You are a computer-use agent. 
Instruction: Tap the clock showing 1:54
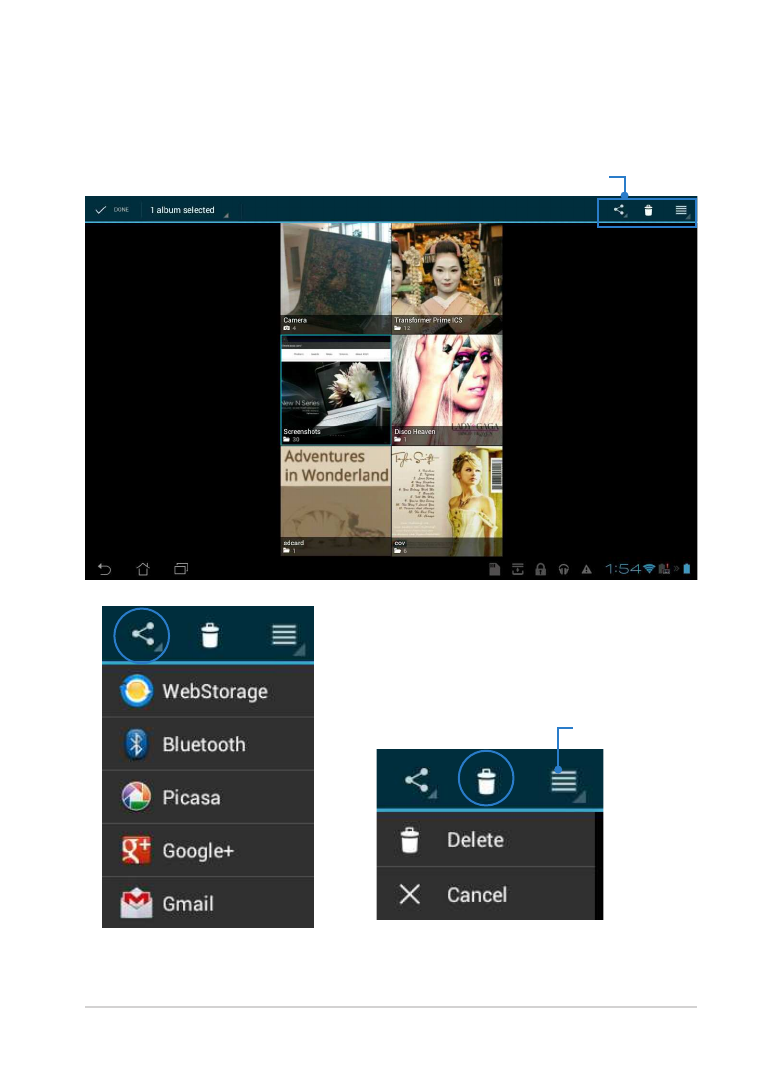[x=621, y=569]
